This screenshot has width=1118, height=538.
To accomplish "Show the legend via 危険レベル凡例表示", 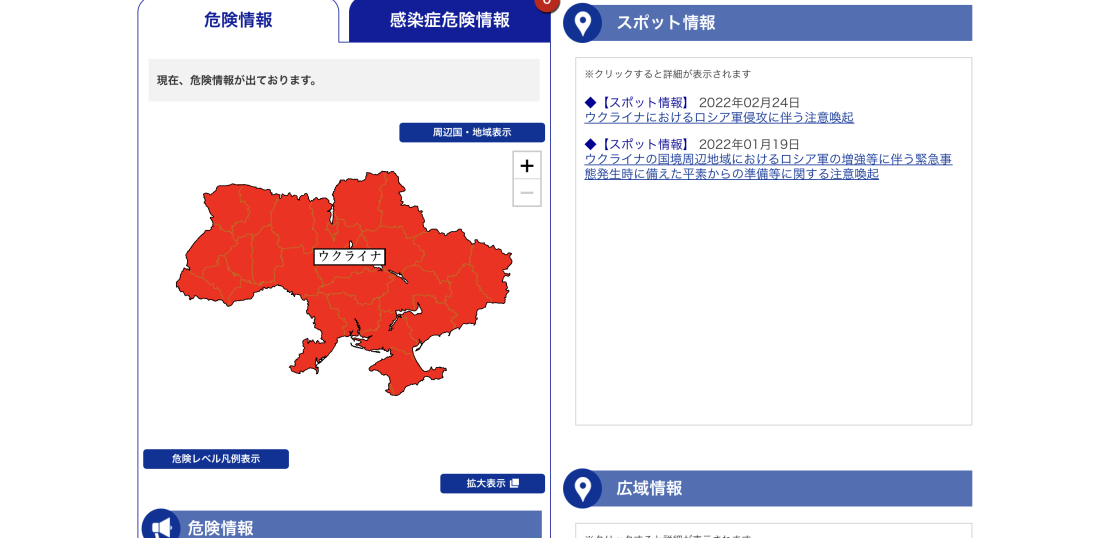I will point(215,459).
